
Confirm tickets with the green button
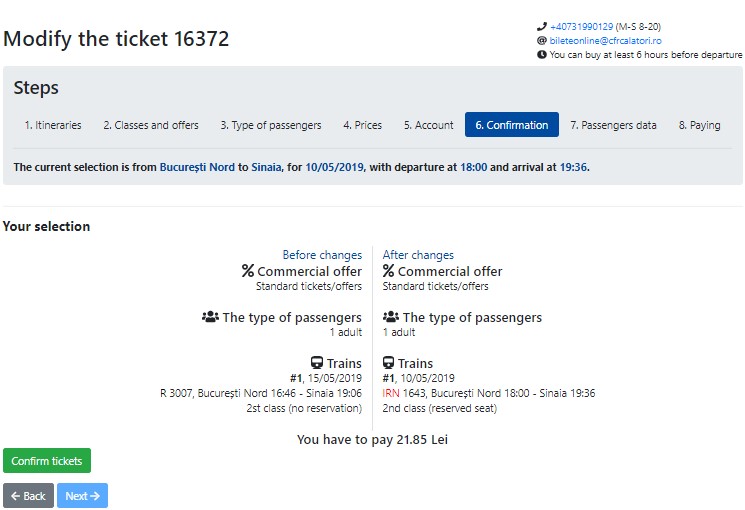click(x=47, y=461)
